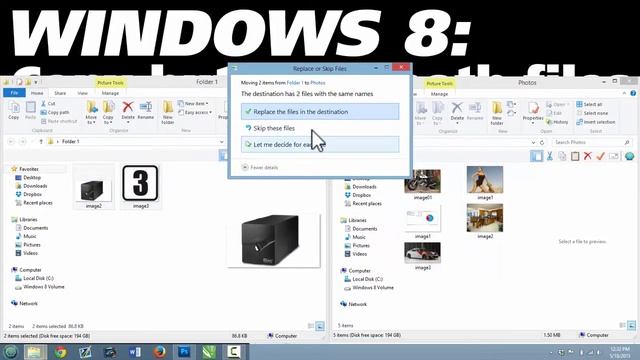
Task: Click clipboard paste icon in Photos toolbar
Action: (x=575, y=156)
